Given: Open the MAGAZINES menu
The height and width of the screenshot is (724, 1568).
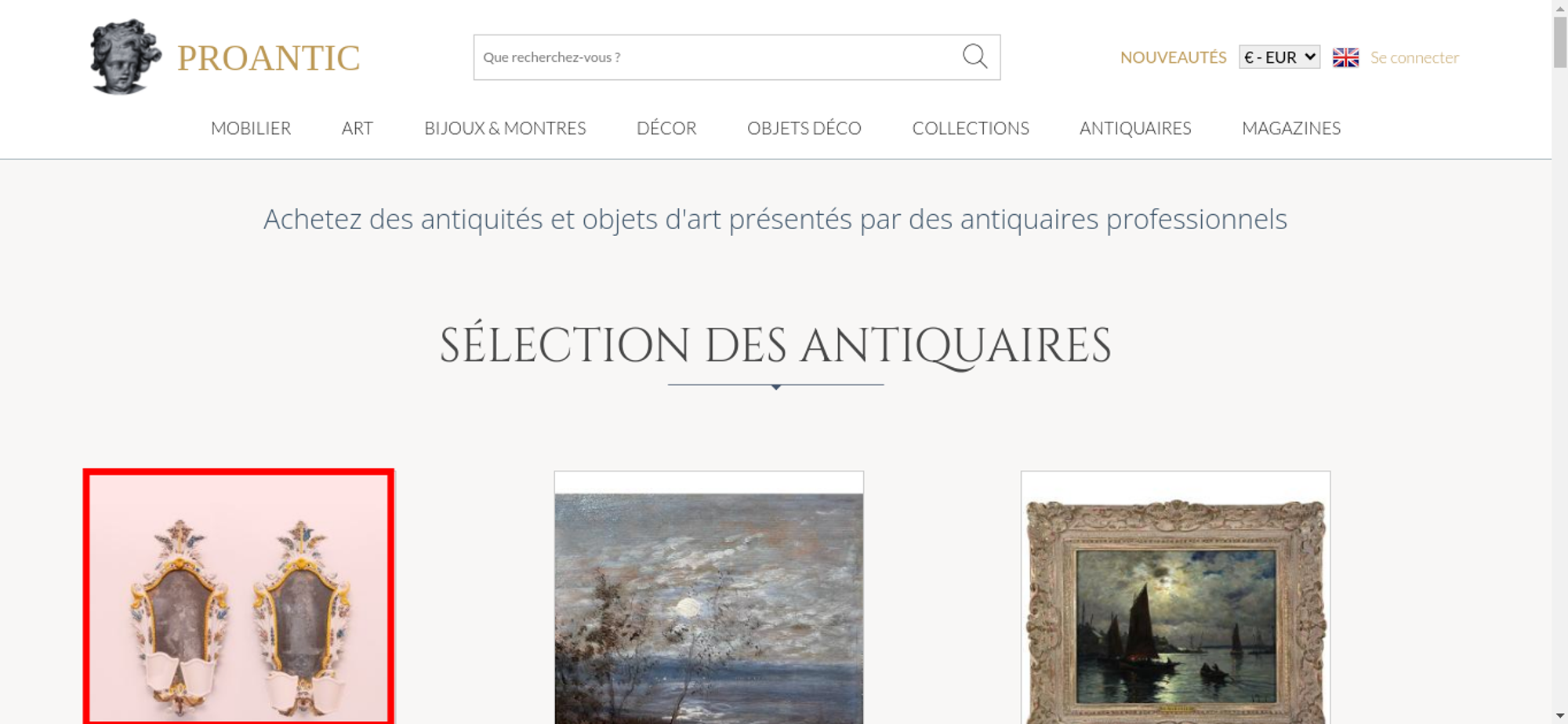Looking at the screenshot, I should pyautogui.click(x=1291, y=128).
